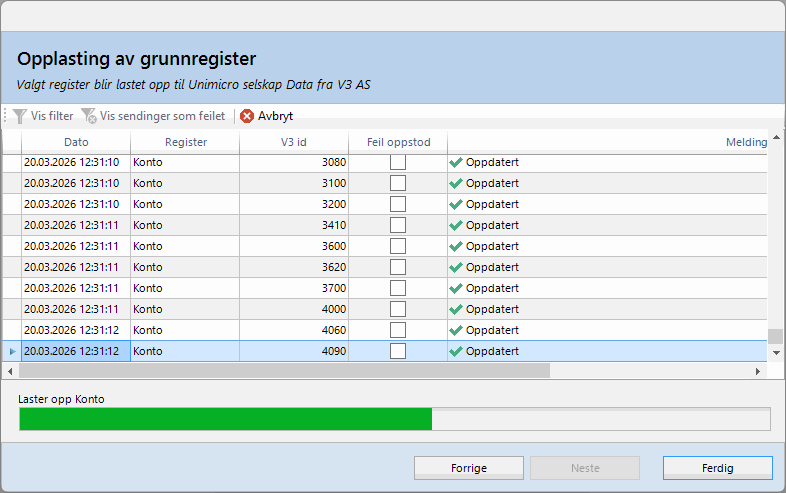Click the red Avbryt cancel icon
Screen dimensions: 786x493
tap(247, 116)
